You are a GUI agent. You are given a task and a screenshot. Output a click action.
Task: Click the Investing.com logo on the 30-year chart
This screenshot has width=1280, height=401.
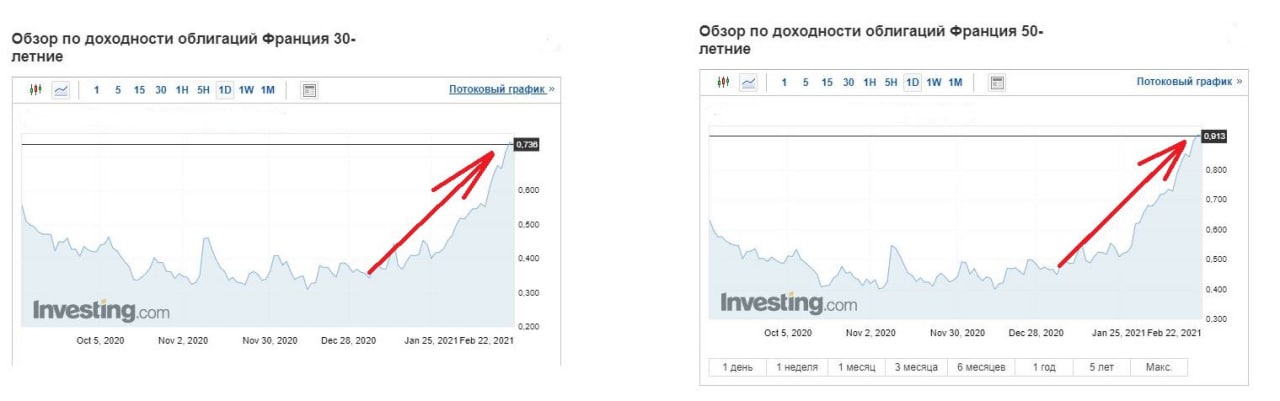(88, 310)
